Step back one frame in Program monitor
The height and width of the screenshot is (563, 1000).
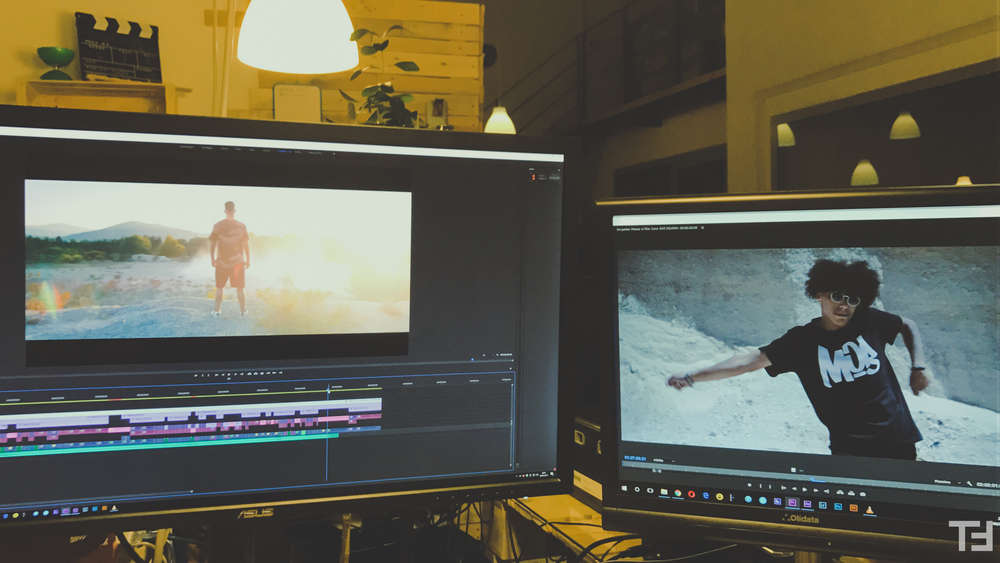[x=795, y=488]
